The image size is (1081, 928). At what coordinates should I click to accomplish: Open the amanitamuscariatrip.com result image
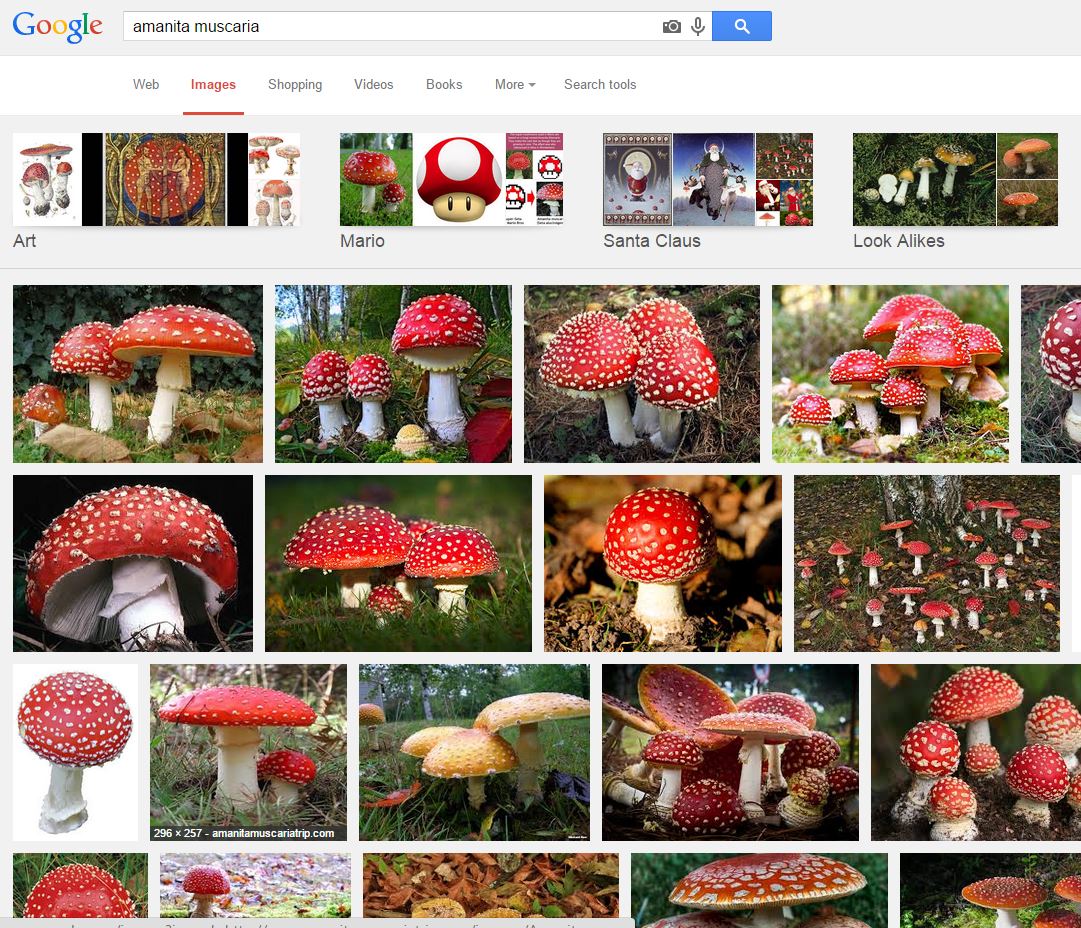248,752
